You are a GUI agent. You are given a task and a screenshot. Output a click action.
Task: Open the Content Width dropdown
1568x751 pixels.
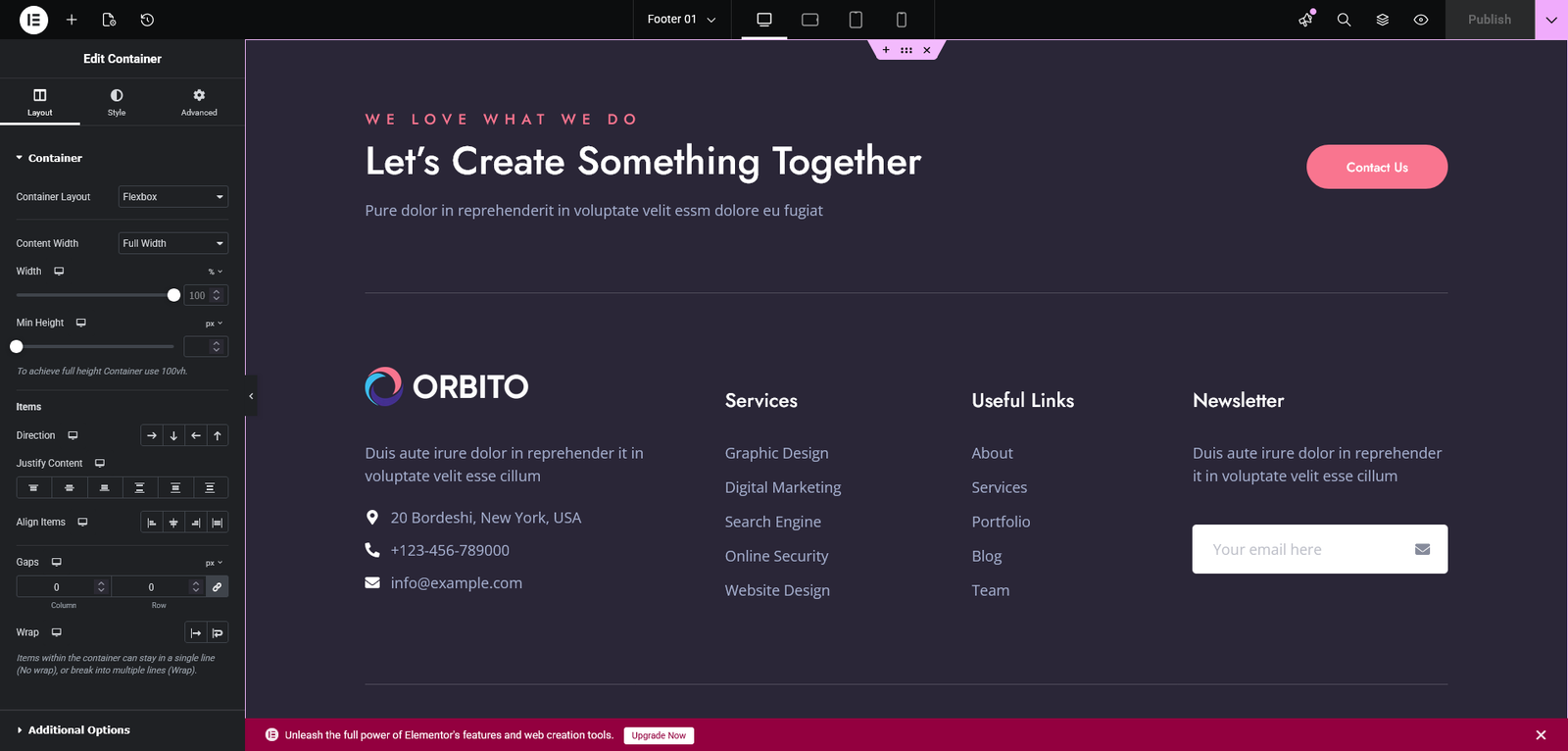tap(173, 243)
